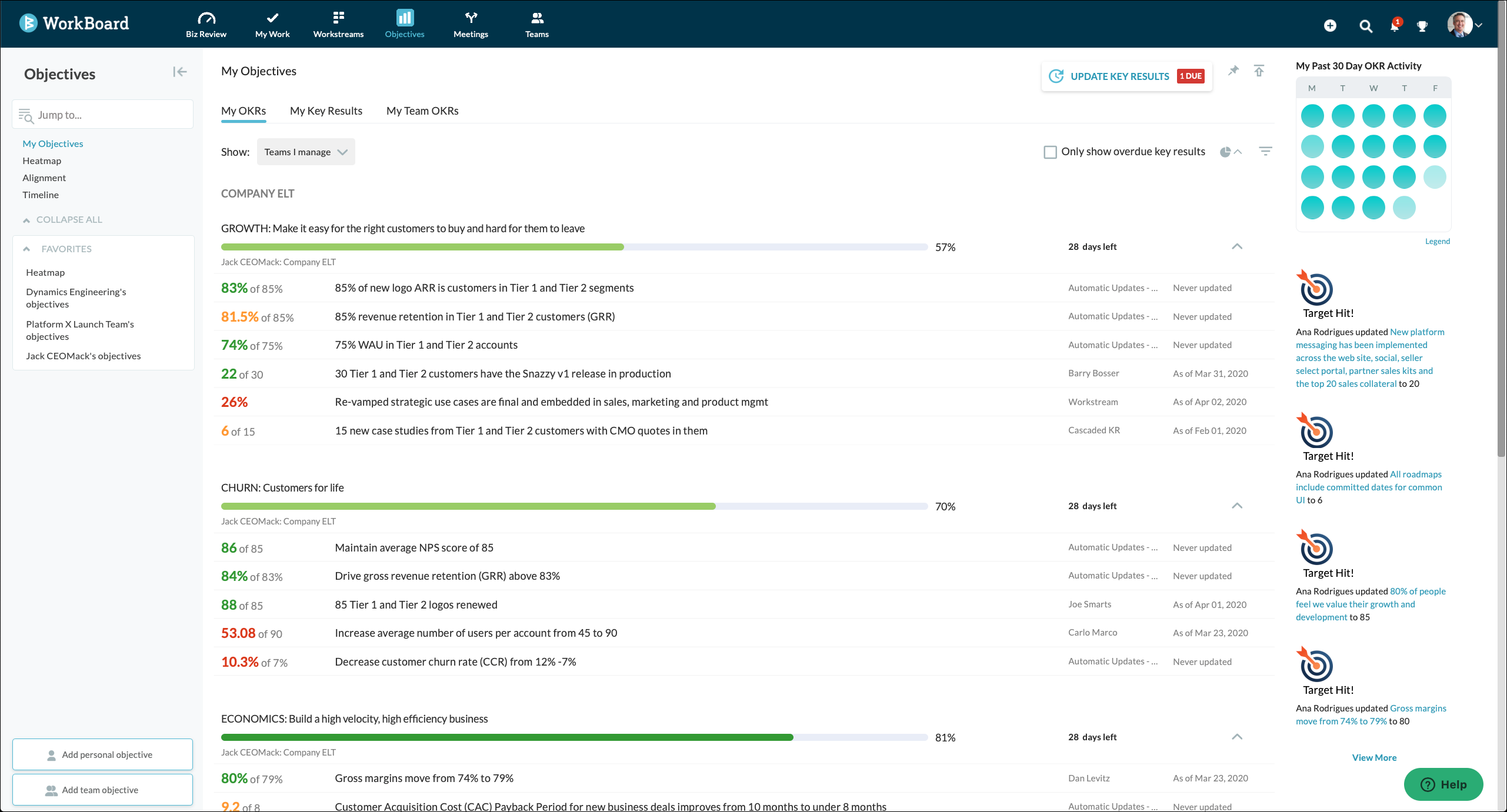
Task: Collapse the ECONOMICS objective chevron
Action: tap(1237, 737)
